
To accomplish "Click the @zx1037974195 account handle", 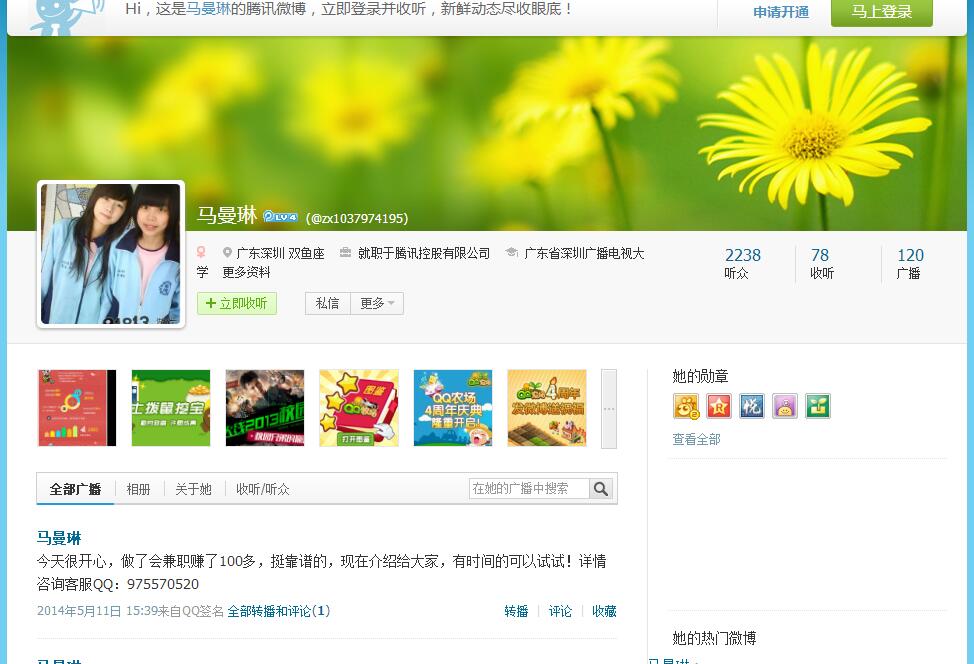I will [357, 219].
